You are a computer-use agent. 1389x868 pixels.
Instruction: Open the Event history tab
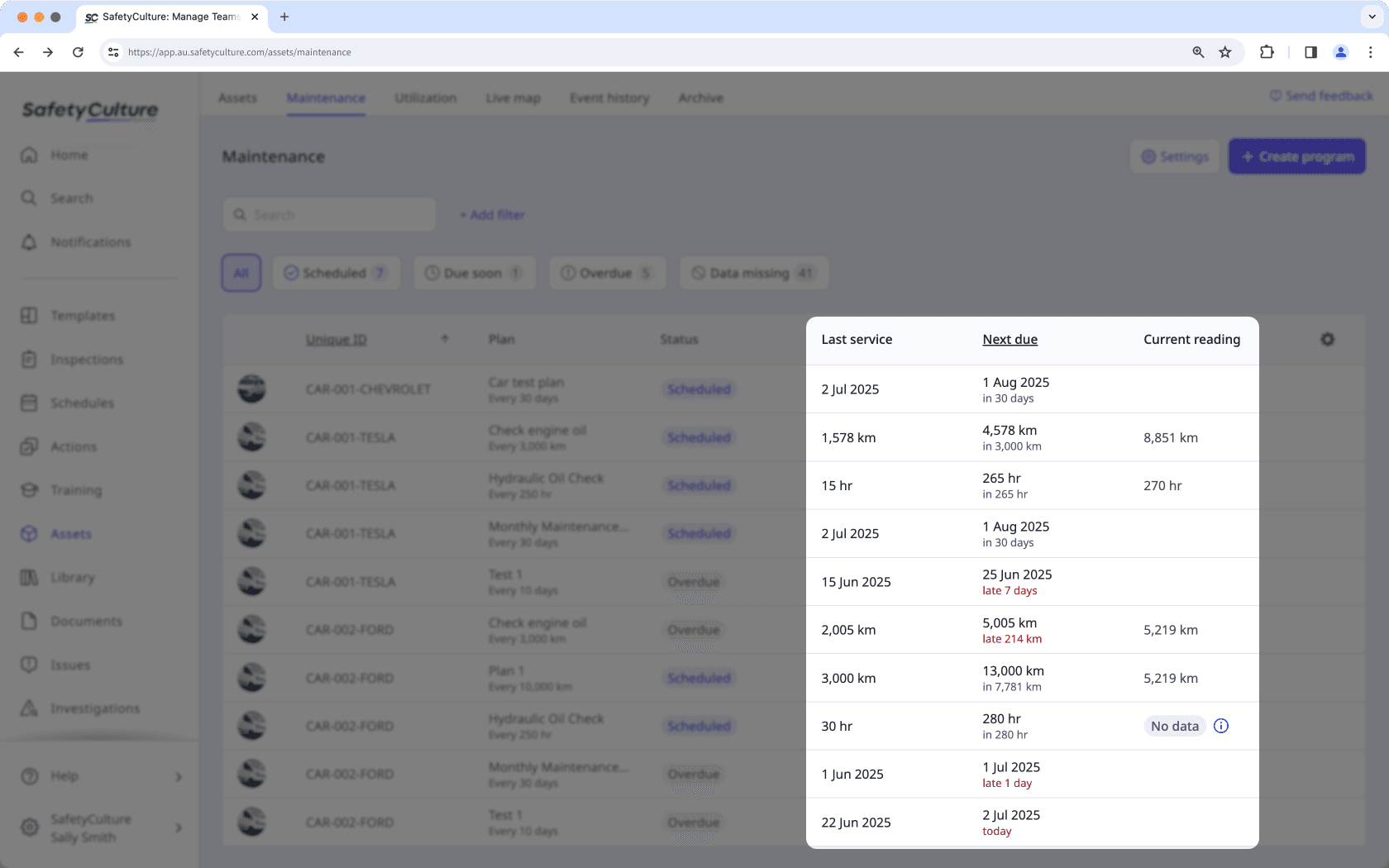coord(609,98)
